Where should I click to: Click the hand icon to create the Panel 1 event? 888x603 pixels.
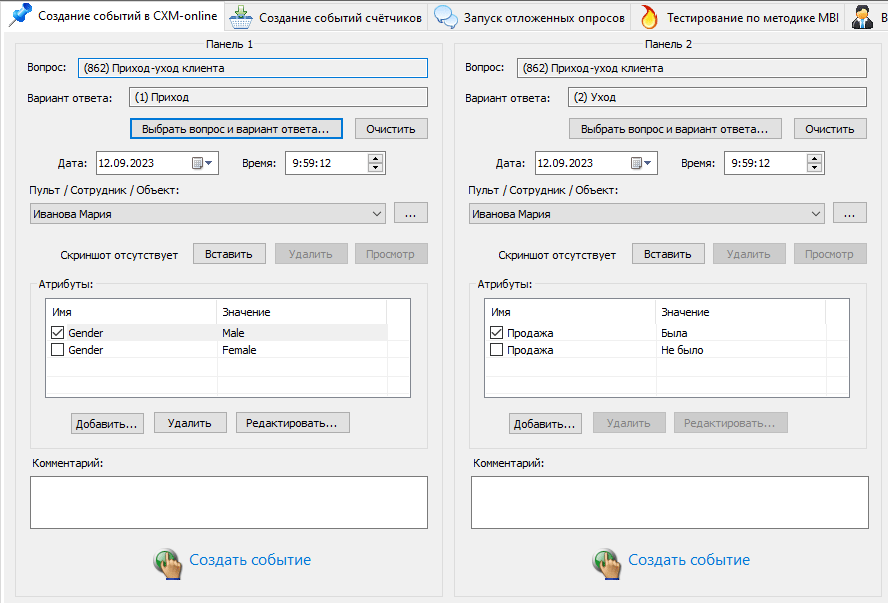167,562
